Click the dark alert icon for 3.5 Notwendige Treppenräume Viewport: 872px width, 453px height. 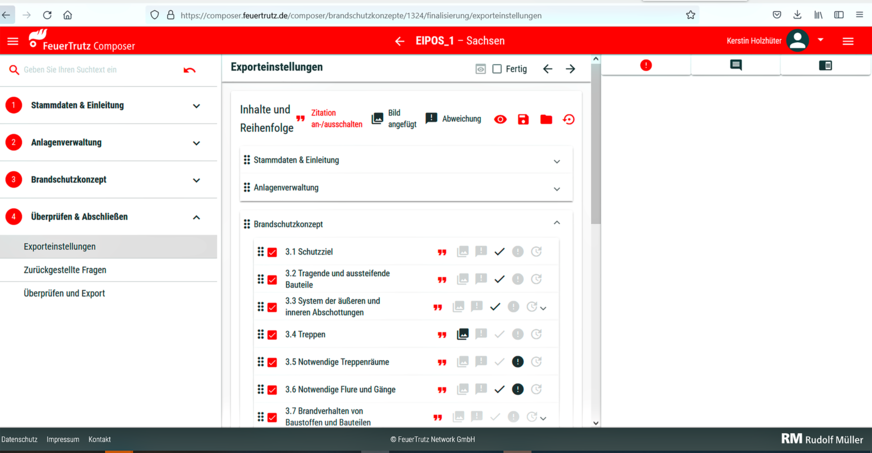pyautogui.click(x=518, y=362)
